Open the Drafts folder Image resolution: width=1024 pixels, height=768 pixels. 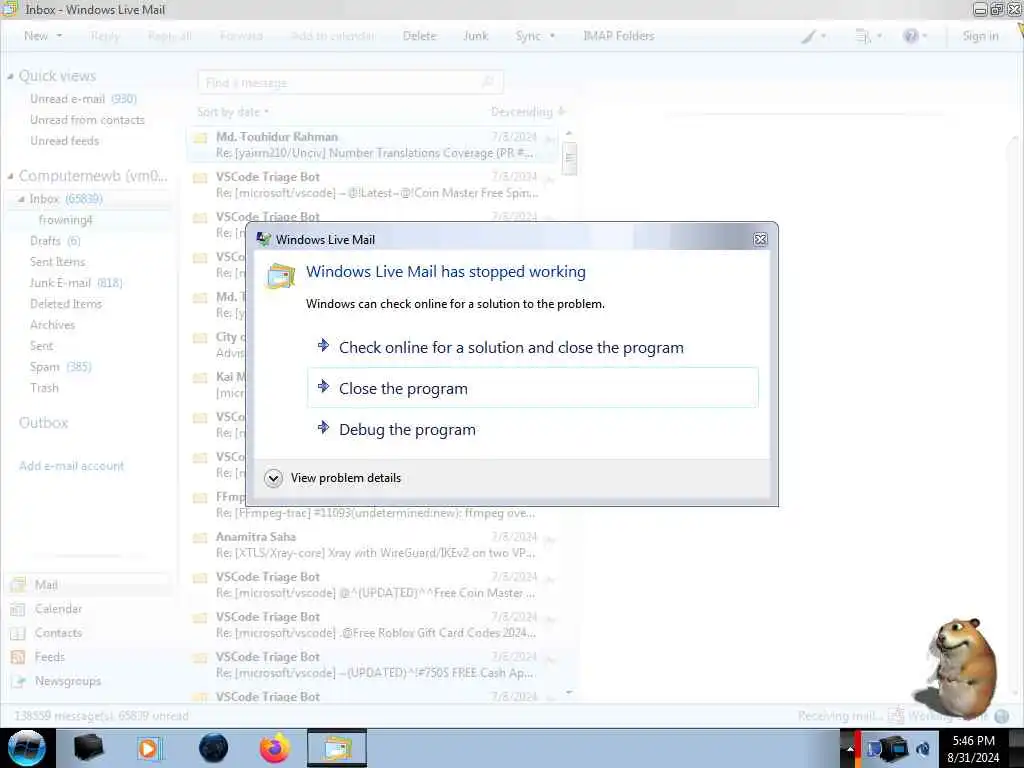pos(55,240)
